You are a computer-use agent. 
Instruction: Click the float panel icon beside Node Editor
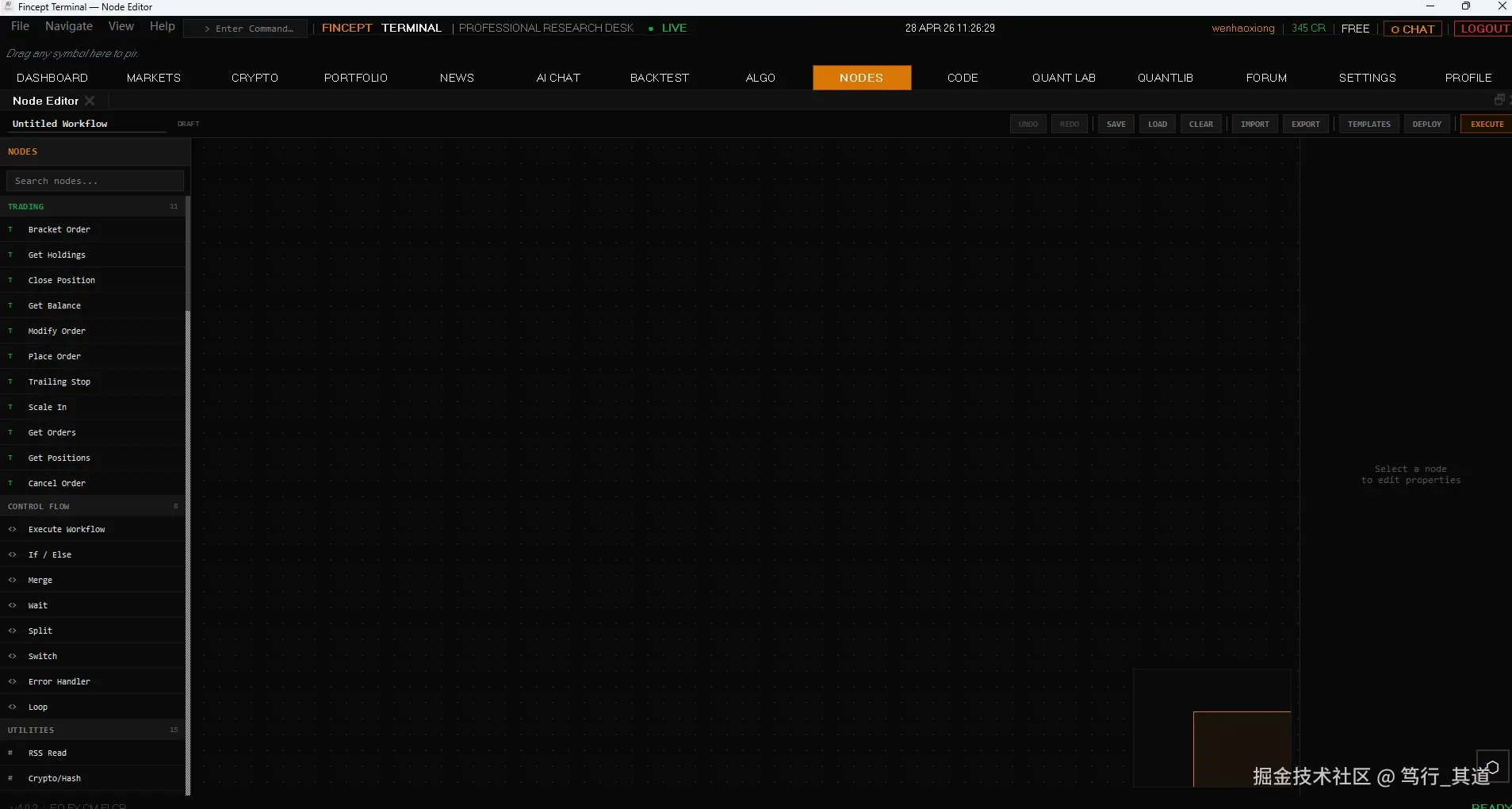pos(1499,100)
